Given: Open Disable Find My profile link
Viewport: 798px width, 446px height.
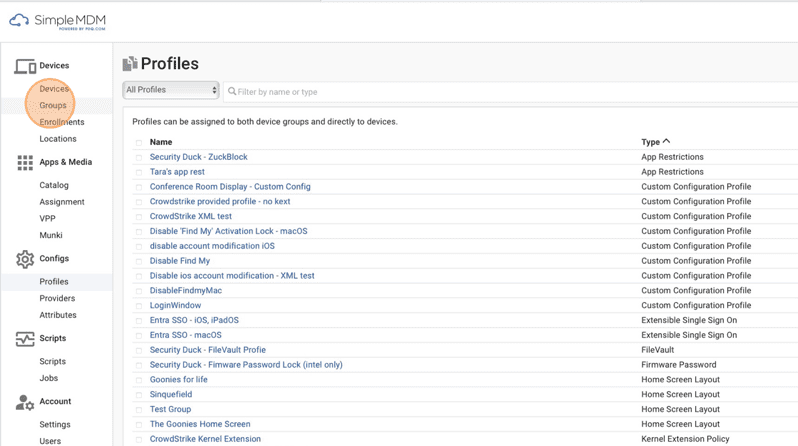Looking at the screenshot, I should [180, 261].
